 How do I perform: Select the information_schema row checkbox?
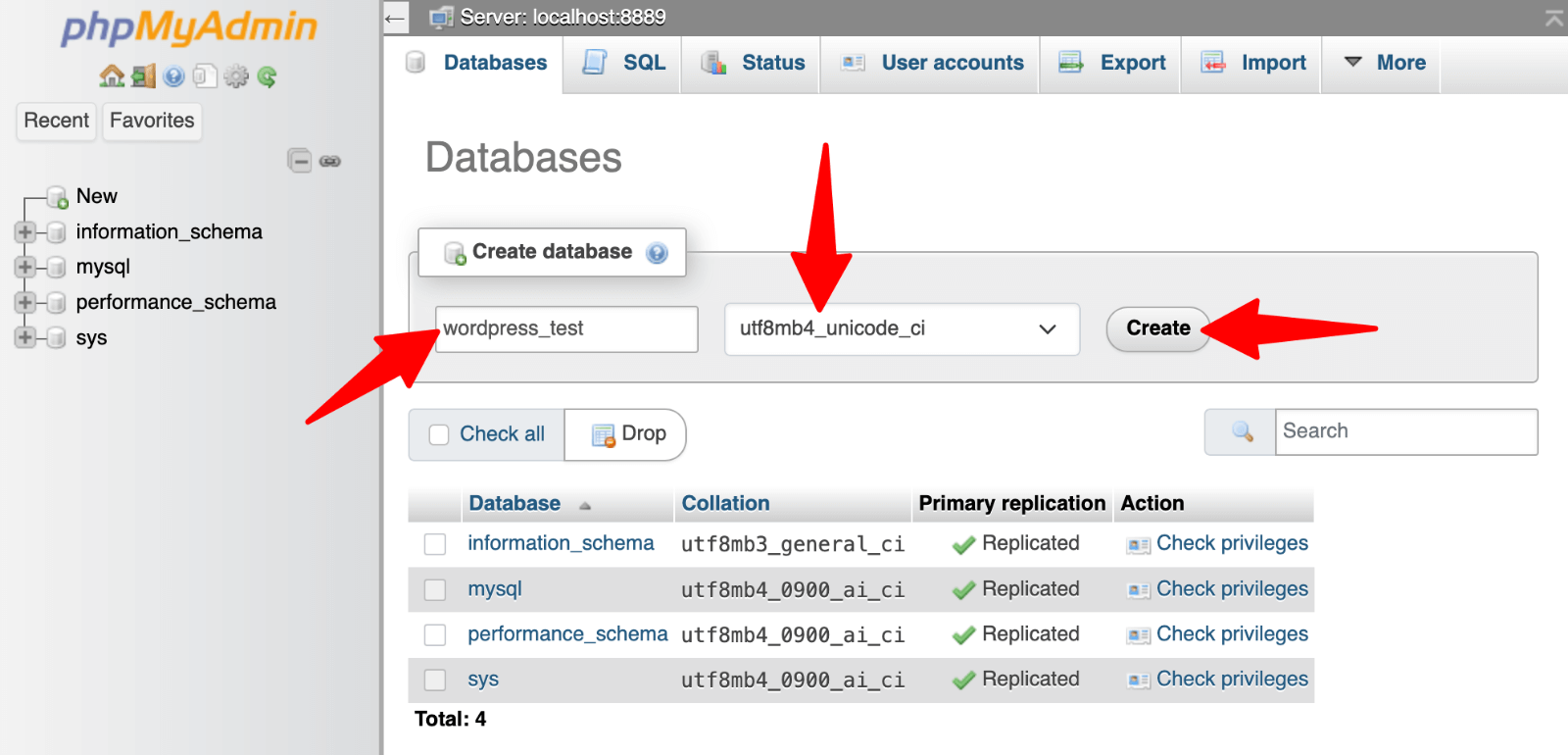tap(435, 544)
